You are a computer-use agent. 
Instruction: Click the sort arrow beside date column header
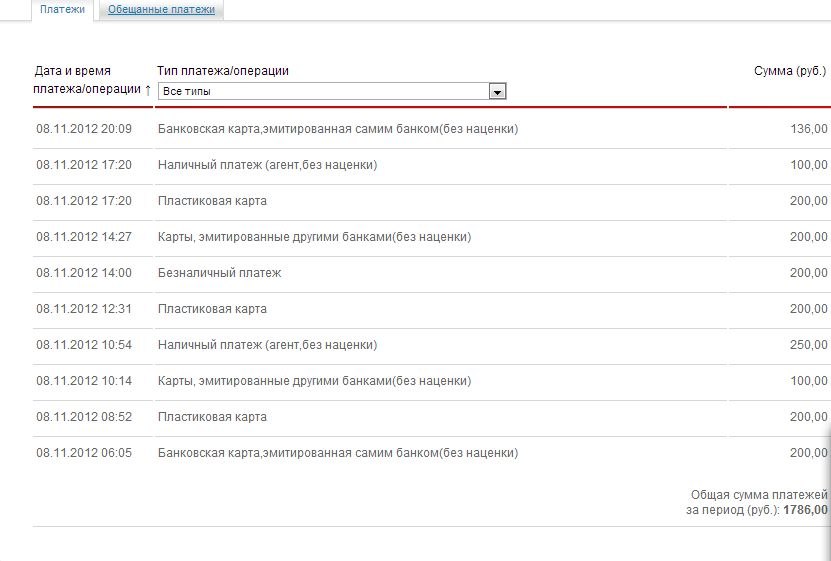(x=148, y=90)
